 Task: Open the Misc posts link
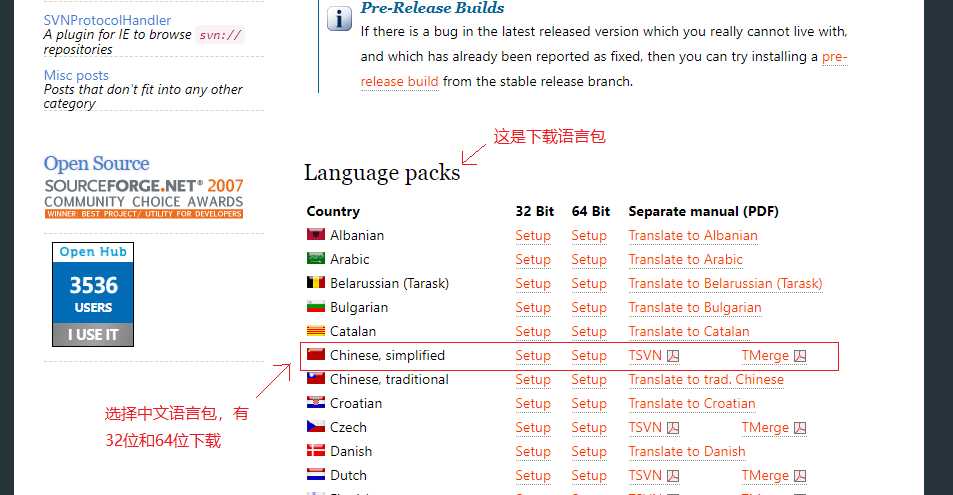(x=76, y=75)
